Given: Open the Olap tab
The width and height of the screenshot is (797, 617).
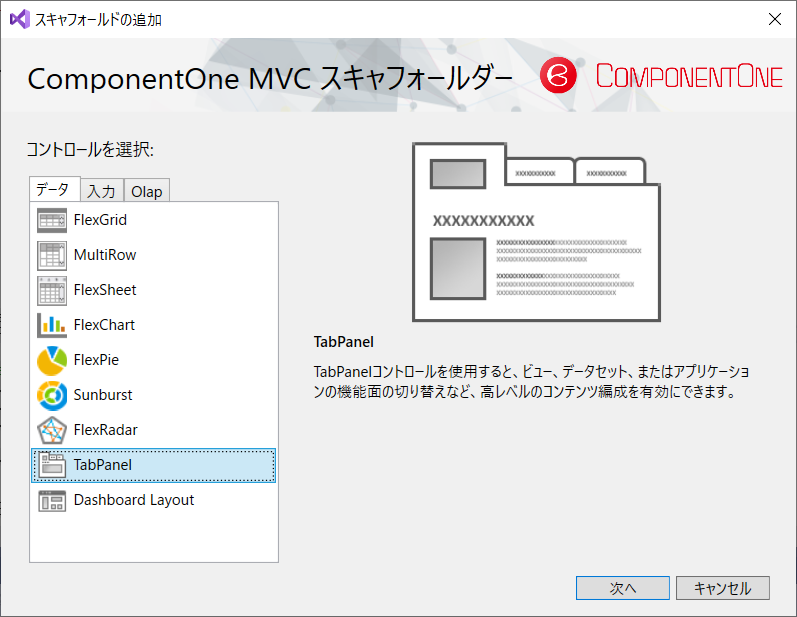Looking at the screenshot, I should (147, 191).
